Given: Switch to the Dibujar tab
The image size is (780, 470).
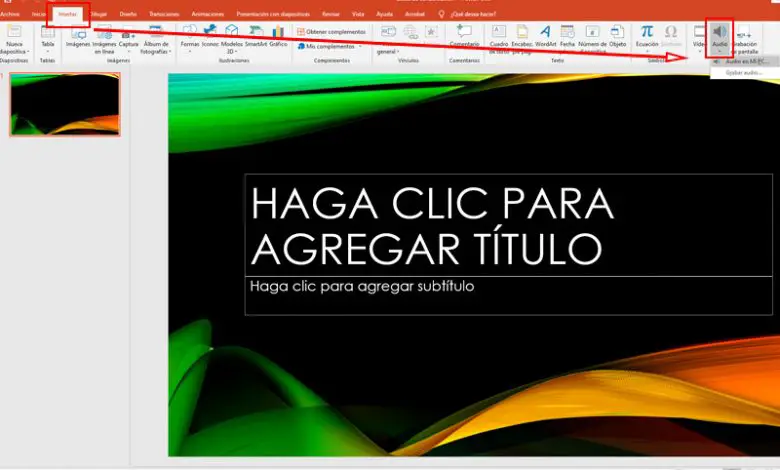Looking at the screenshot, I should pos(99,14).
